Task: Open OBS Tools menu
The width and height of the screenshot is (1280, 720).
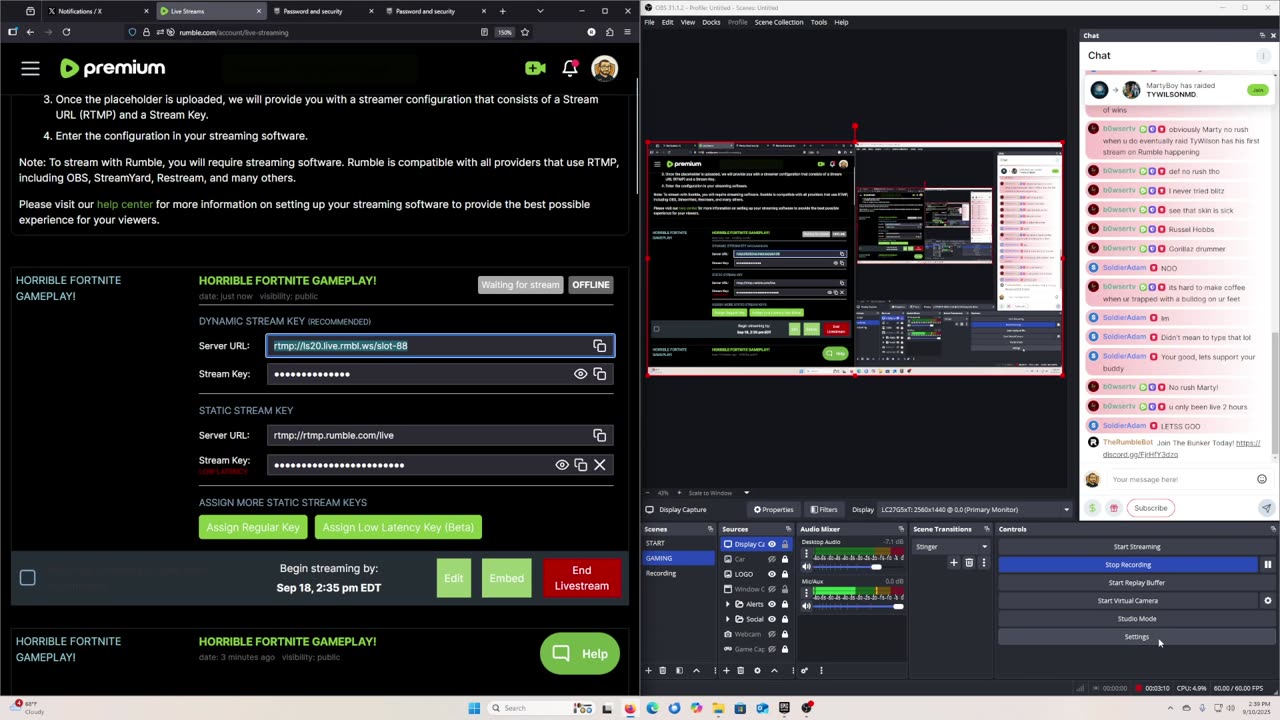Action: [x=819, y=22]
